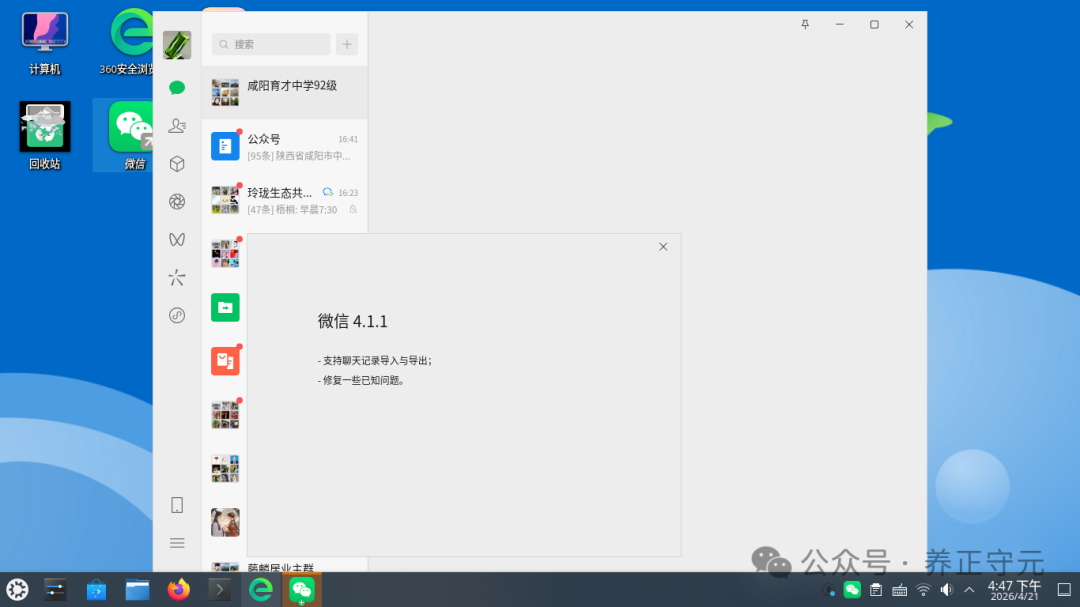
Task: Click the WeChat tray icon
Action: click(852, 590)
